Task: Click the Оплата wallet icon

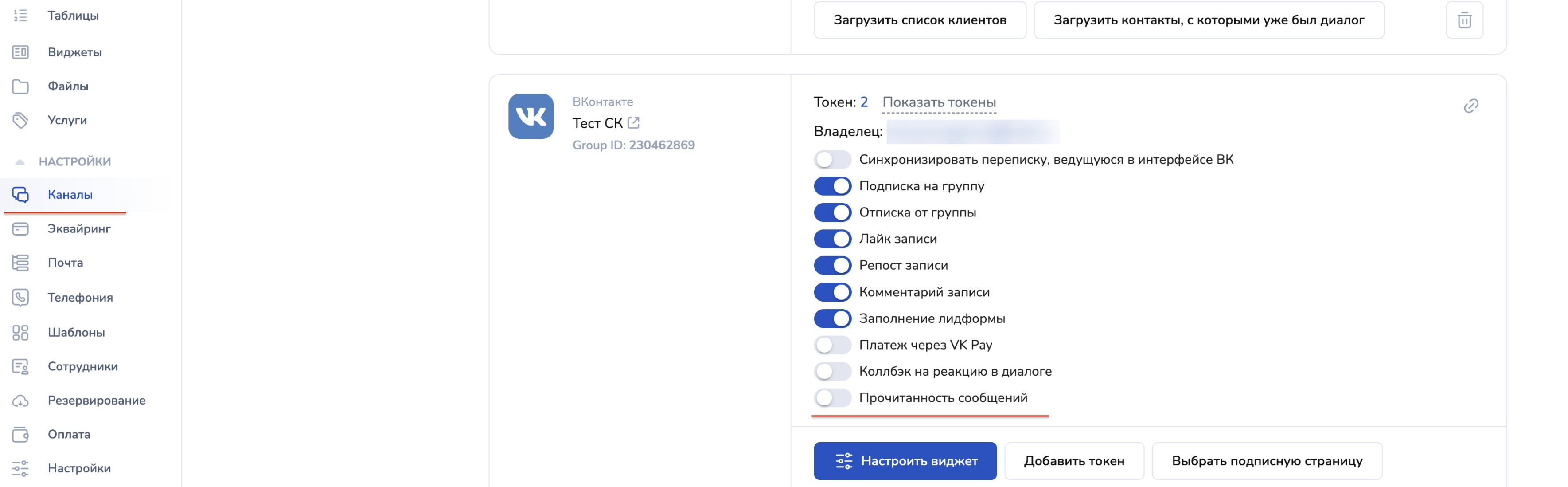Action: [20, 435]
